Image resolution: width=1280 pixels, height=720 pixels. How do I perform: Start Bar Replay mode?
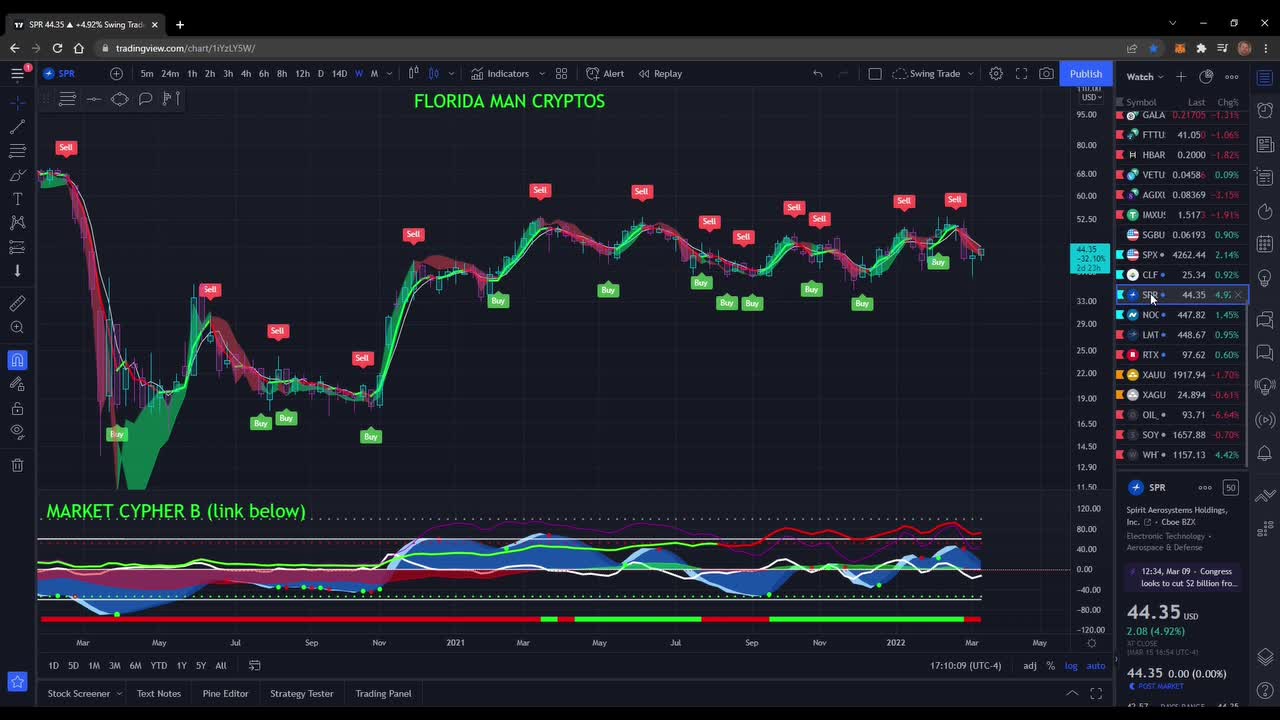(x=660, y=73)
